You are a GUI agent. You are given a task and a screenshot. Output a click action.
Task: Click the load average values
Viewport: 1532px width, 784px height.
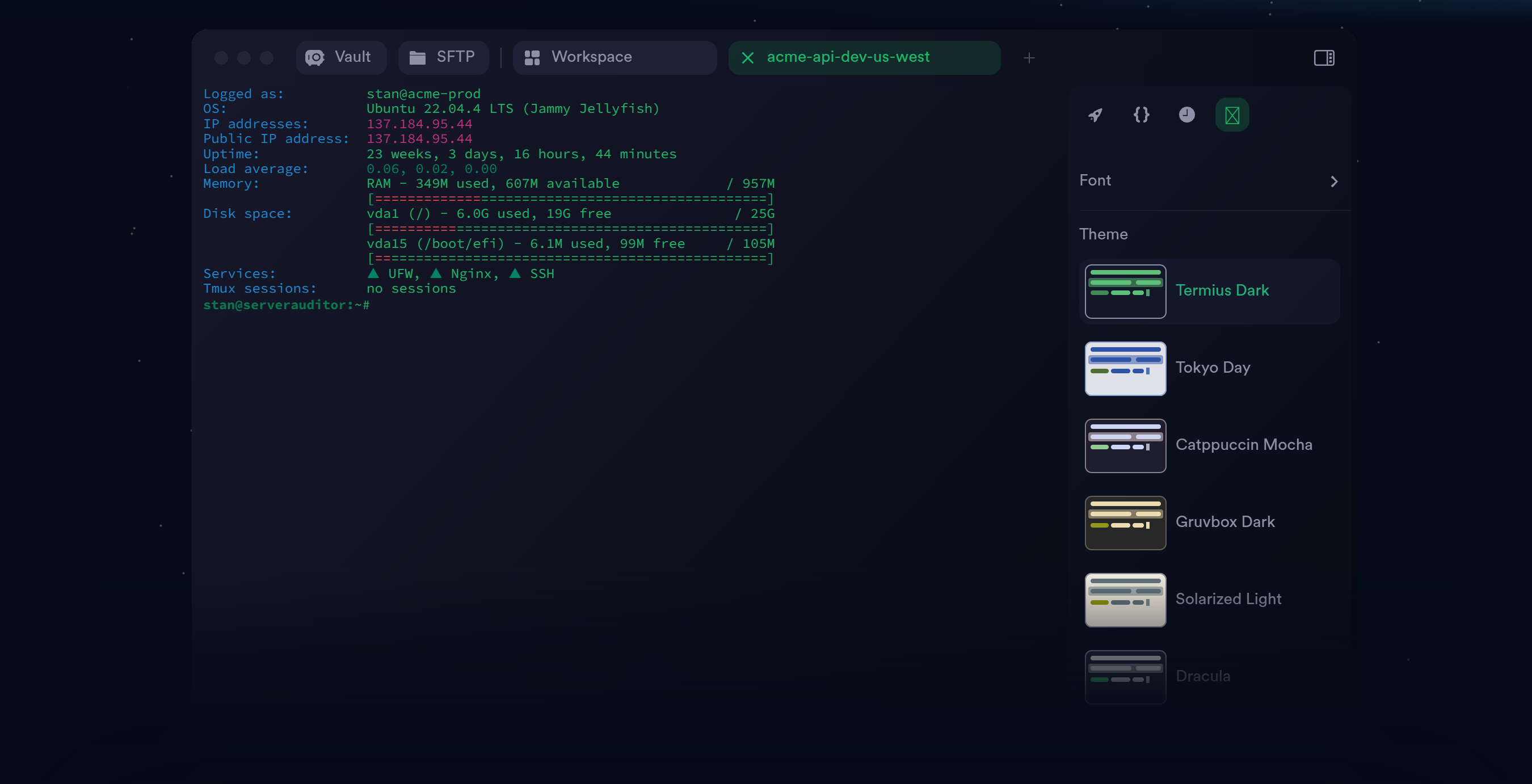click(x=431, y=169)
